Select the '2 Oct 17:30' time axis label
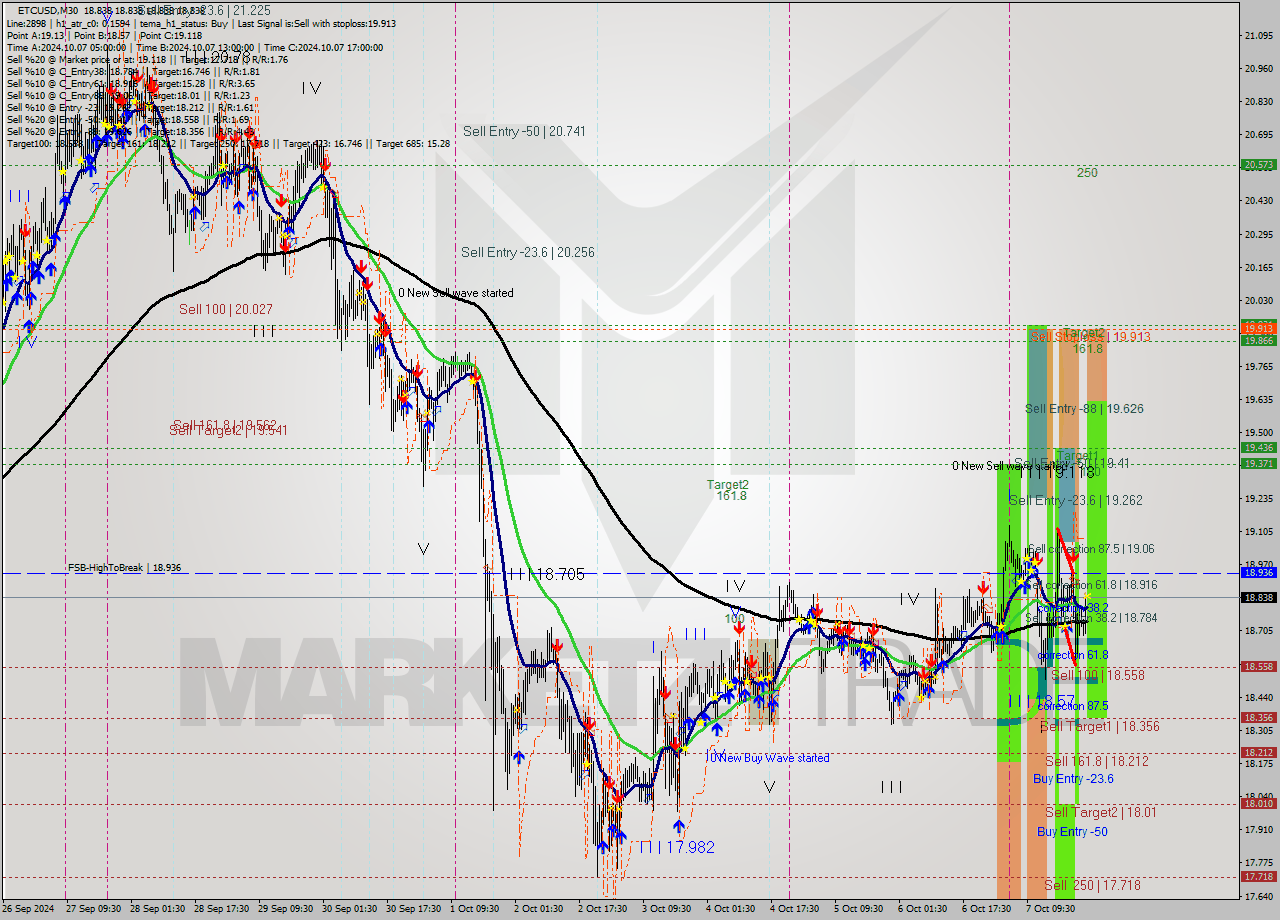 coord(605,909)
